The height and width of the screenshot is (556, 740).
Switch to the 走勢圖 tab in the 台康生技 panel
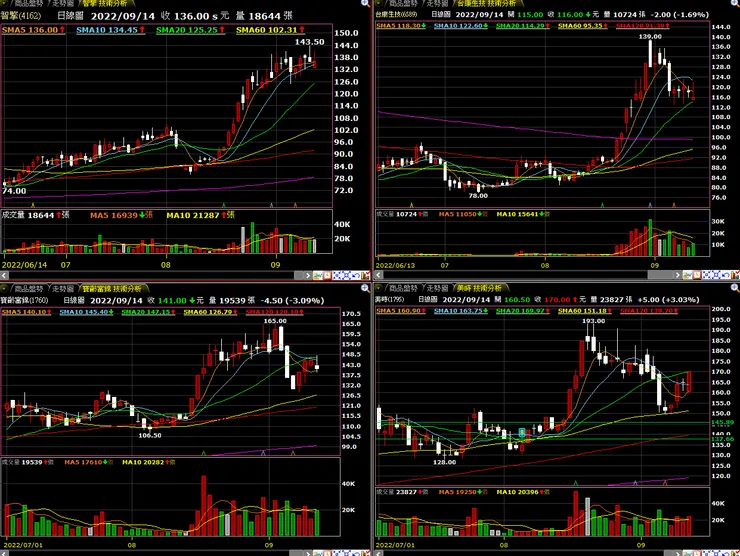click(437, 3)
